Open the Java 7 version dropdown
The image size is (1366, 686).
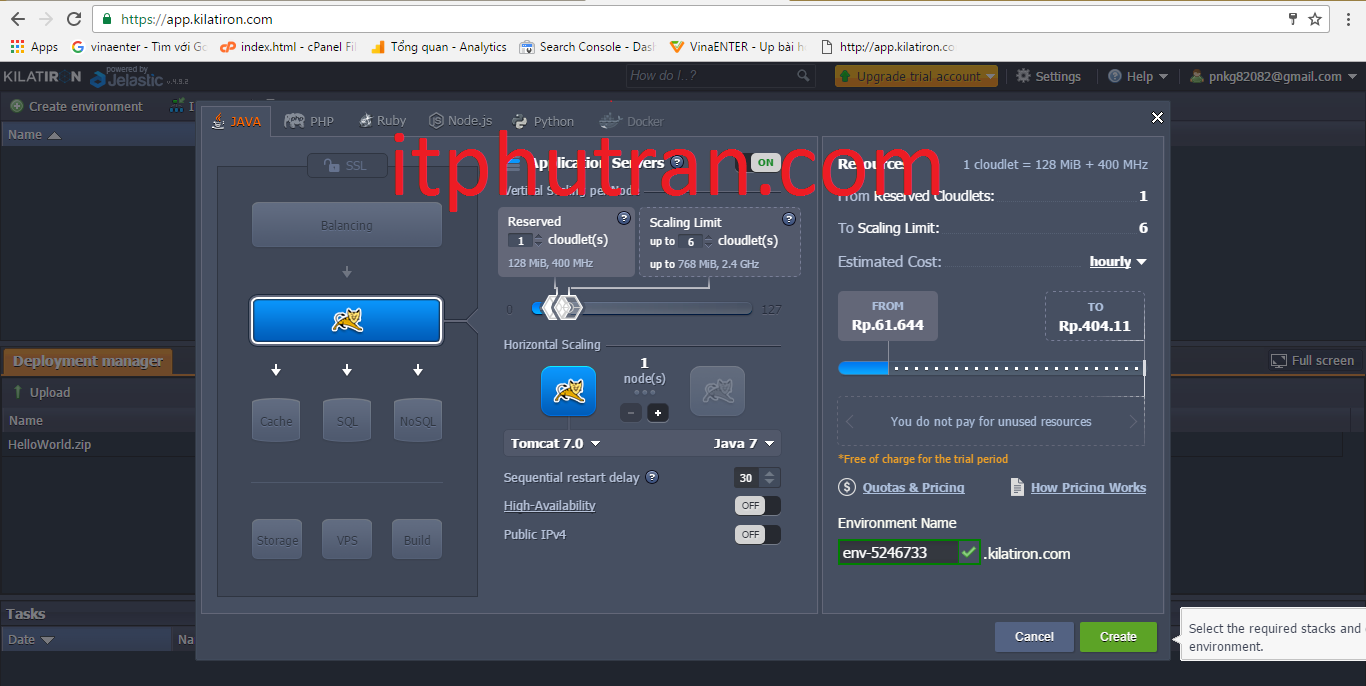[743, 443]
